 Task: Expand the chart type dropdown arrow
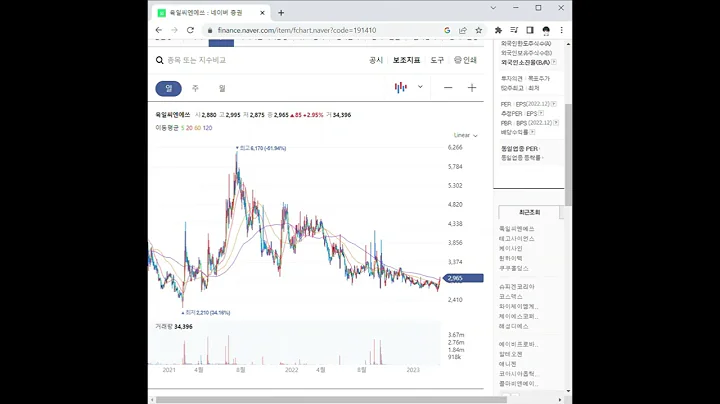(x=420, y=87)
